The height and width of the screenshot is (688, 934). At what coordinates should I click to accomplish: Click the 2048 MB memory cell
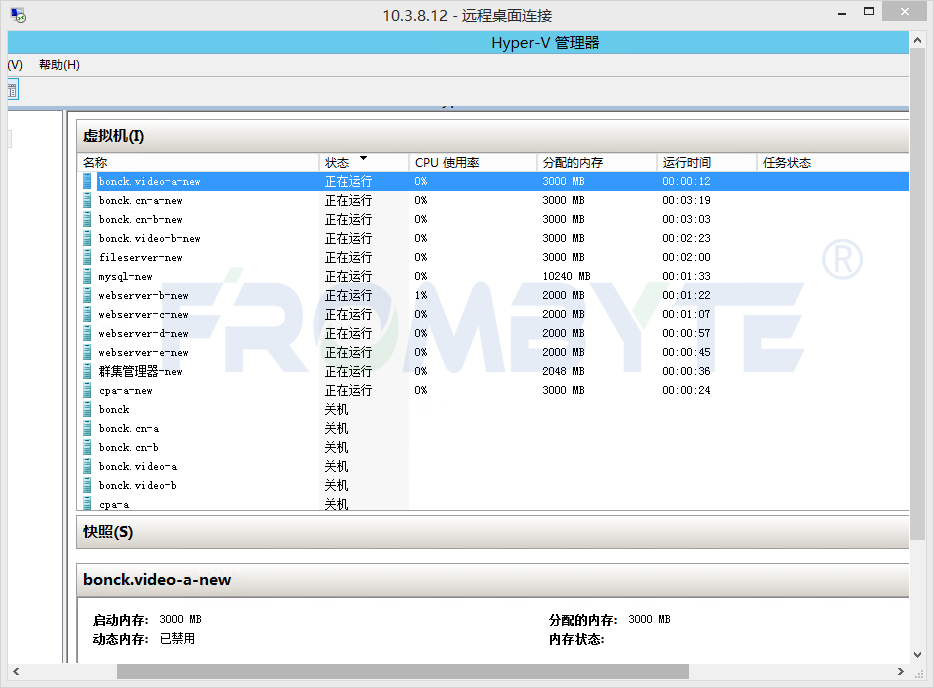click(563, 371)
